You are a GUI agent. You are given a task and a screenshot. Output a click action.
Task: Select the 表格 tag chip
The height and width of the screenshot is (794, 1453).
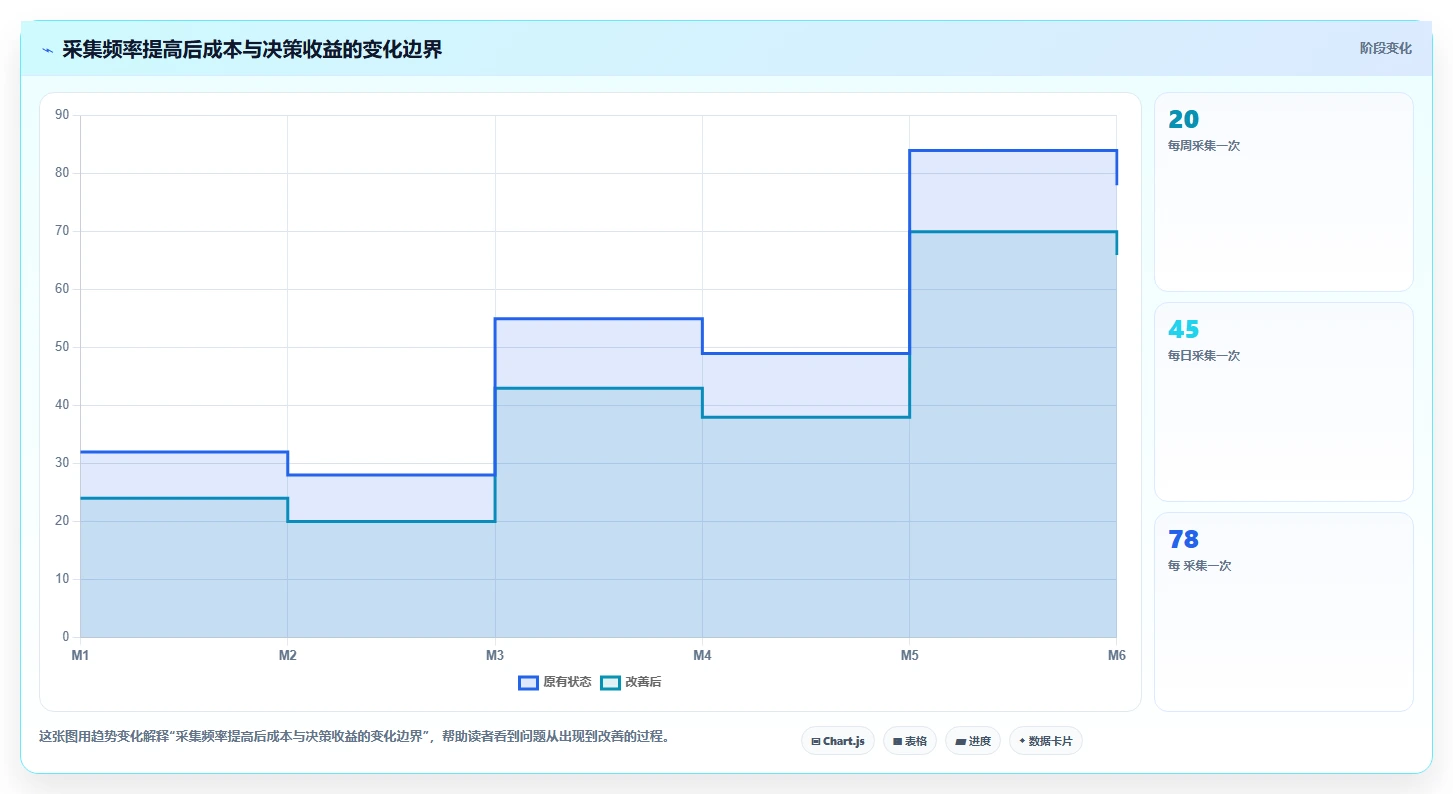(x=910, y=741)
